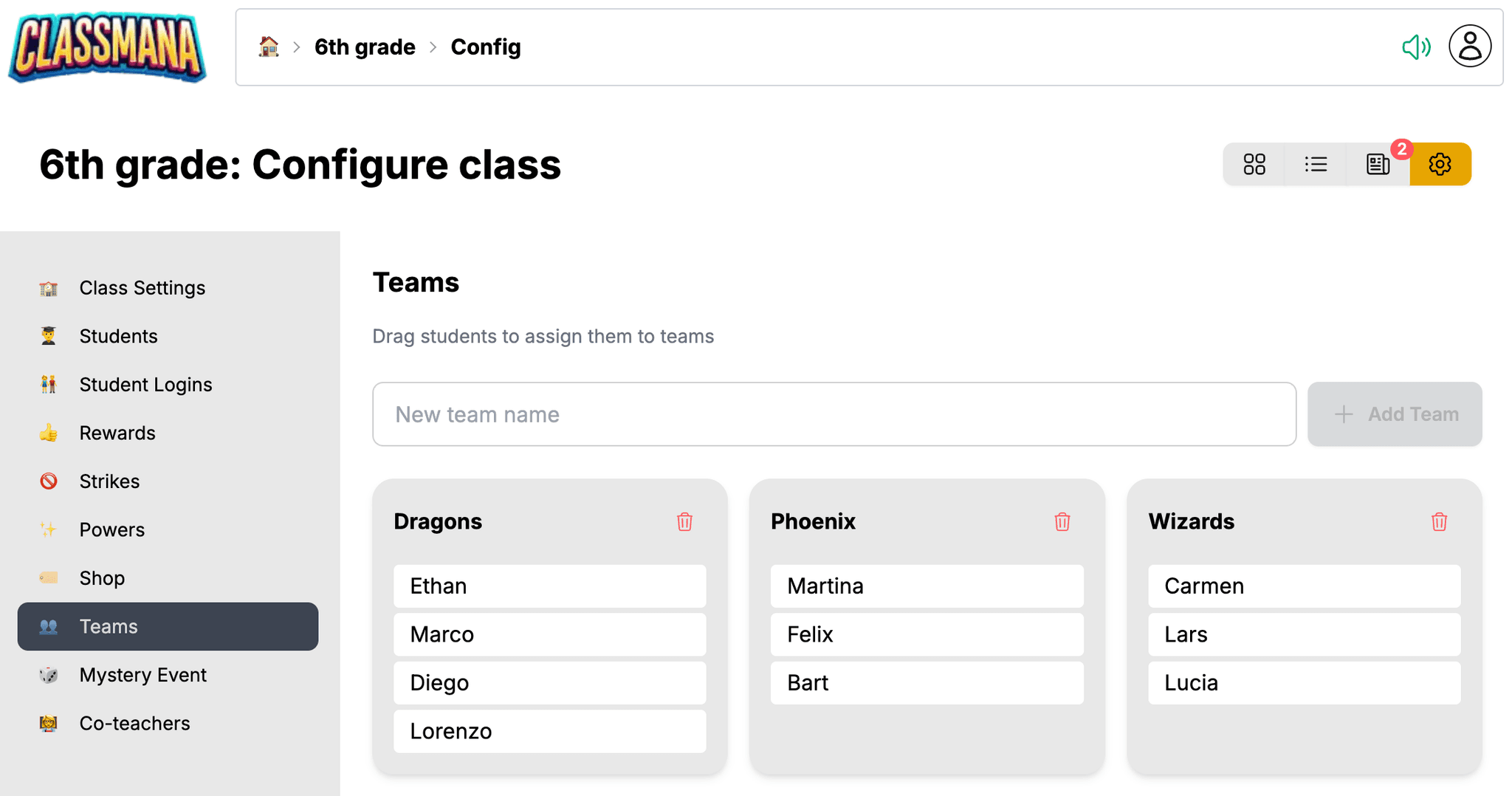Open the news feed with 2 notifications
Screen dimensions: 1512x796
click(x=1378, y=164)
